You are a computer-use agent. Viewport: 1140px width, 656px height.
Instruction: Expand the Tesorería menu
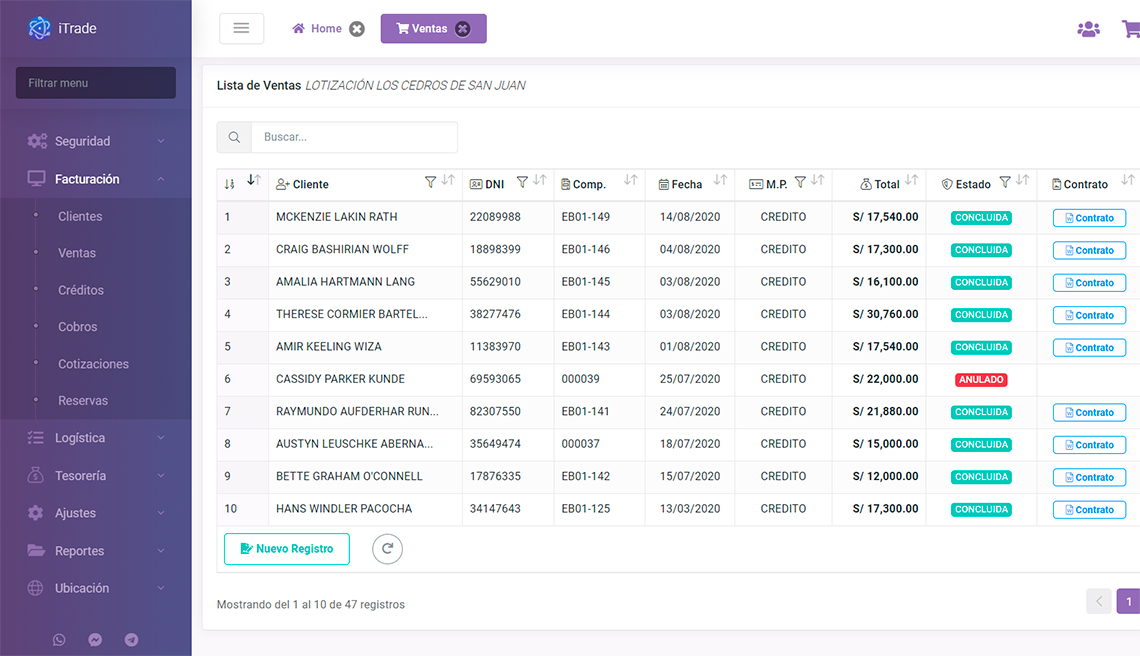[x=95, y=476]
